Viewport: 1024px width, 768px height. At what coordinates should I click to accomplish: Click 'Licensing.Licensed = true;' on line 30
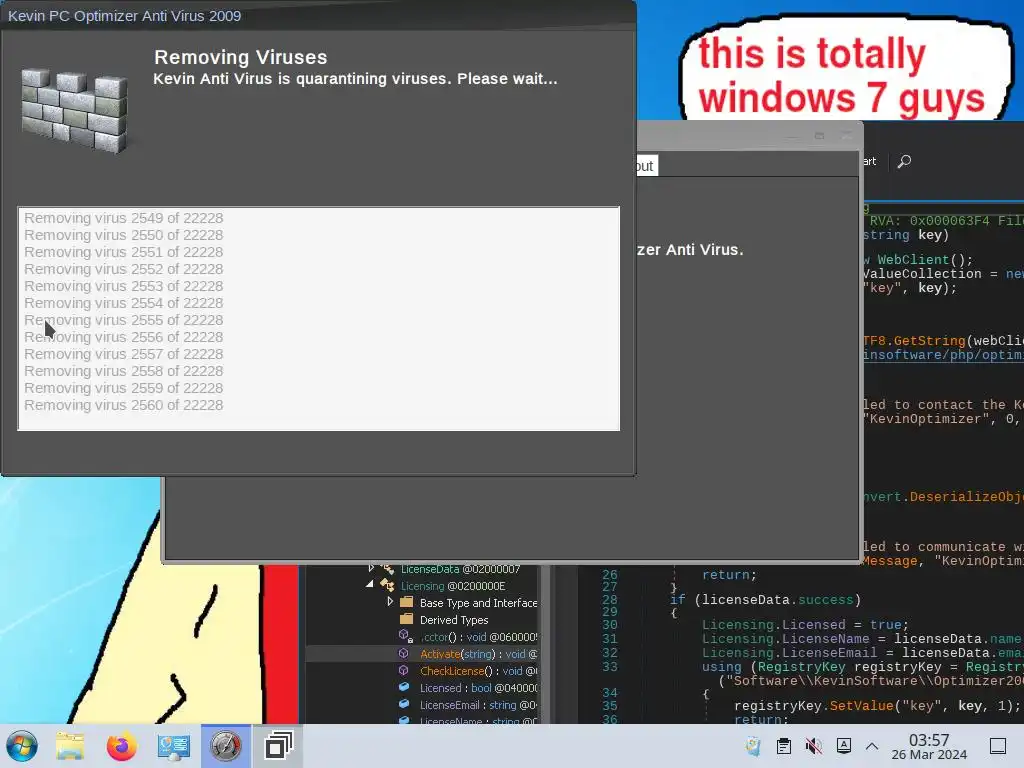click(805, 625)
